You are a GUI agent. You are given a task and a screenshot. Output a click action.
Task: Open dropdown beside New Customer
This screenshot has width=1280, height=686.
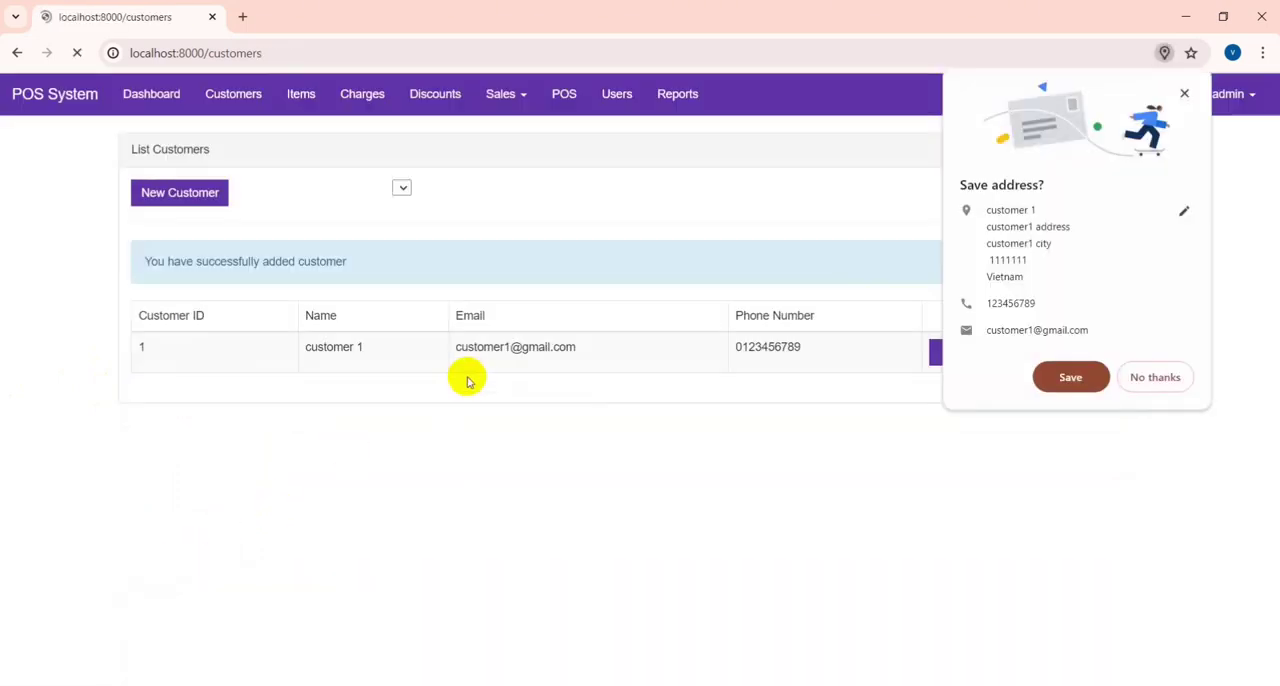401,188
